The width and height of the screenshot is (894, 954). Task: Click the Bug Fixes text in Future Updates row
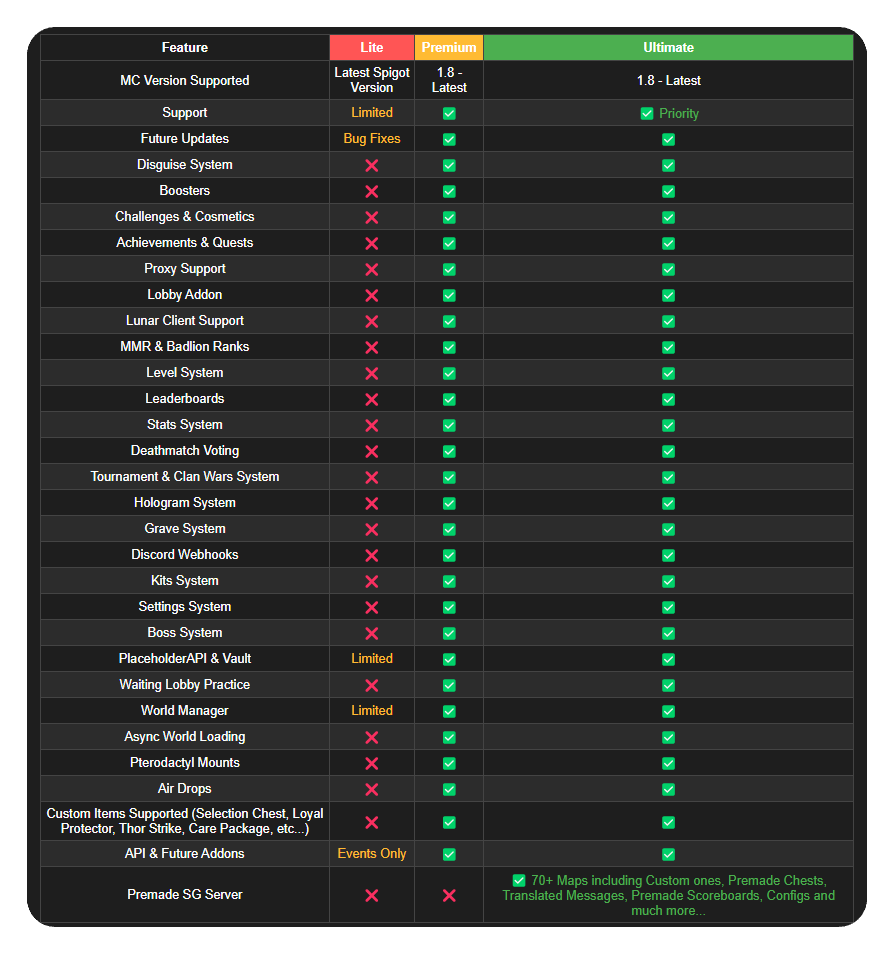click(372, 139)
